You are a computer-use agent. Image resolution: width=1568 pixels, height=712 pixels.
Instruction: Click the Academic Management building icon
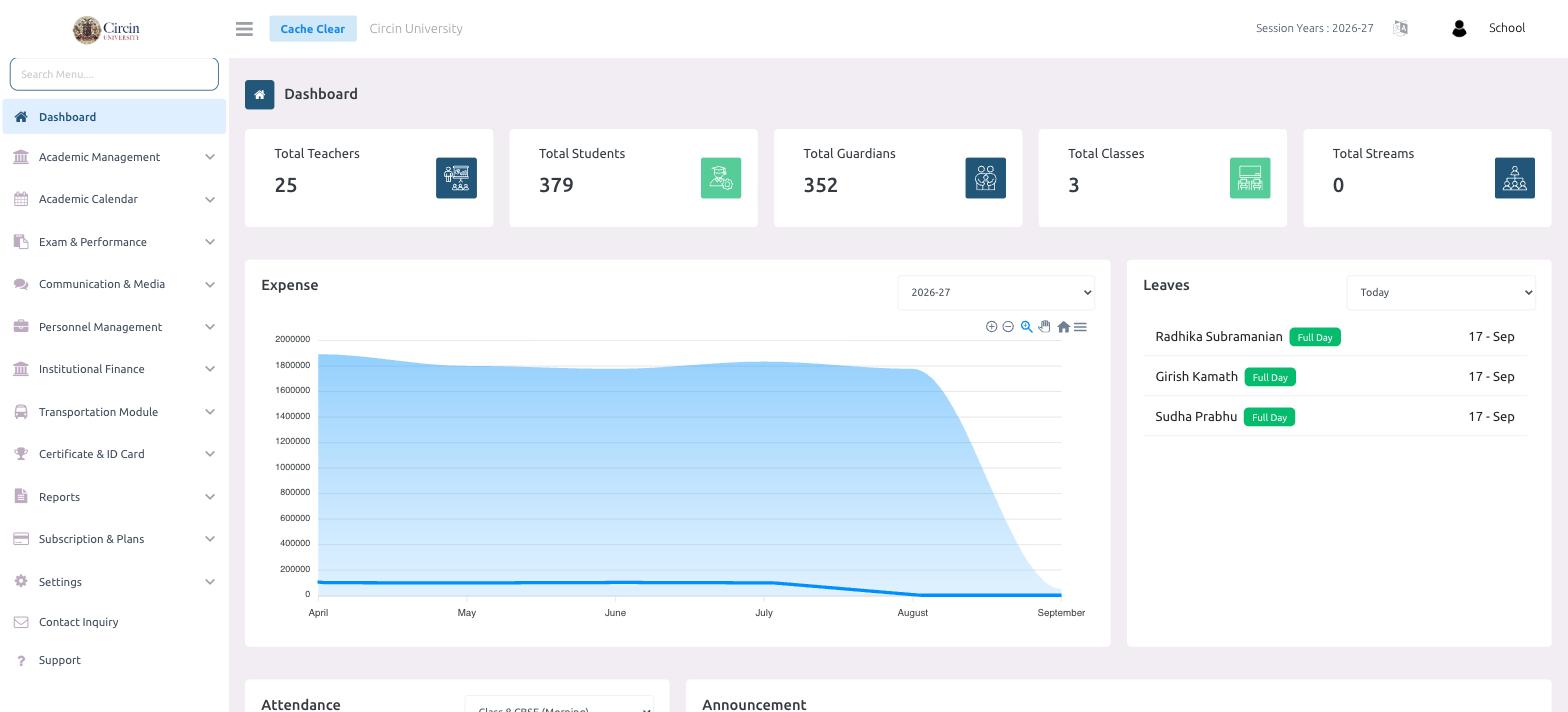pos(21,157)
